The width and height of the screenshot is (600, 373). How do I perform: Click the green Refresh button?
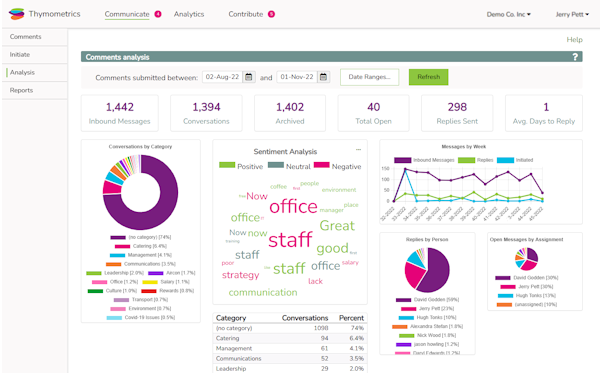click(429, 77)
